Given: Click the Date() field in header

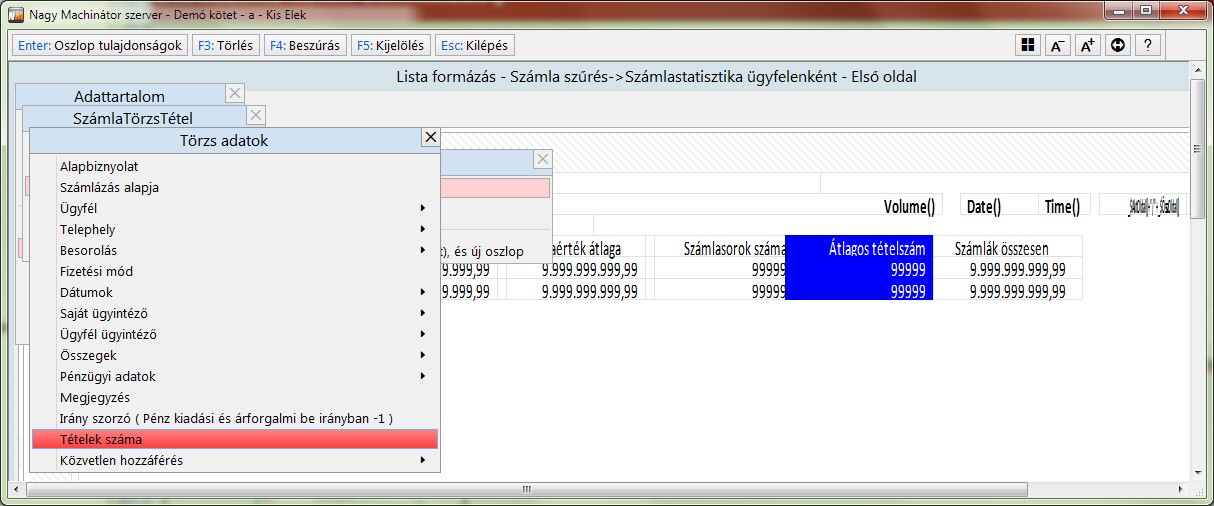Looking at the screenshot, I should click(983, 206).
